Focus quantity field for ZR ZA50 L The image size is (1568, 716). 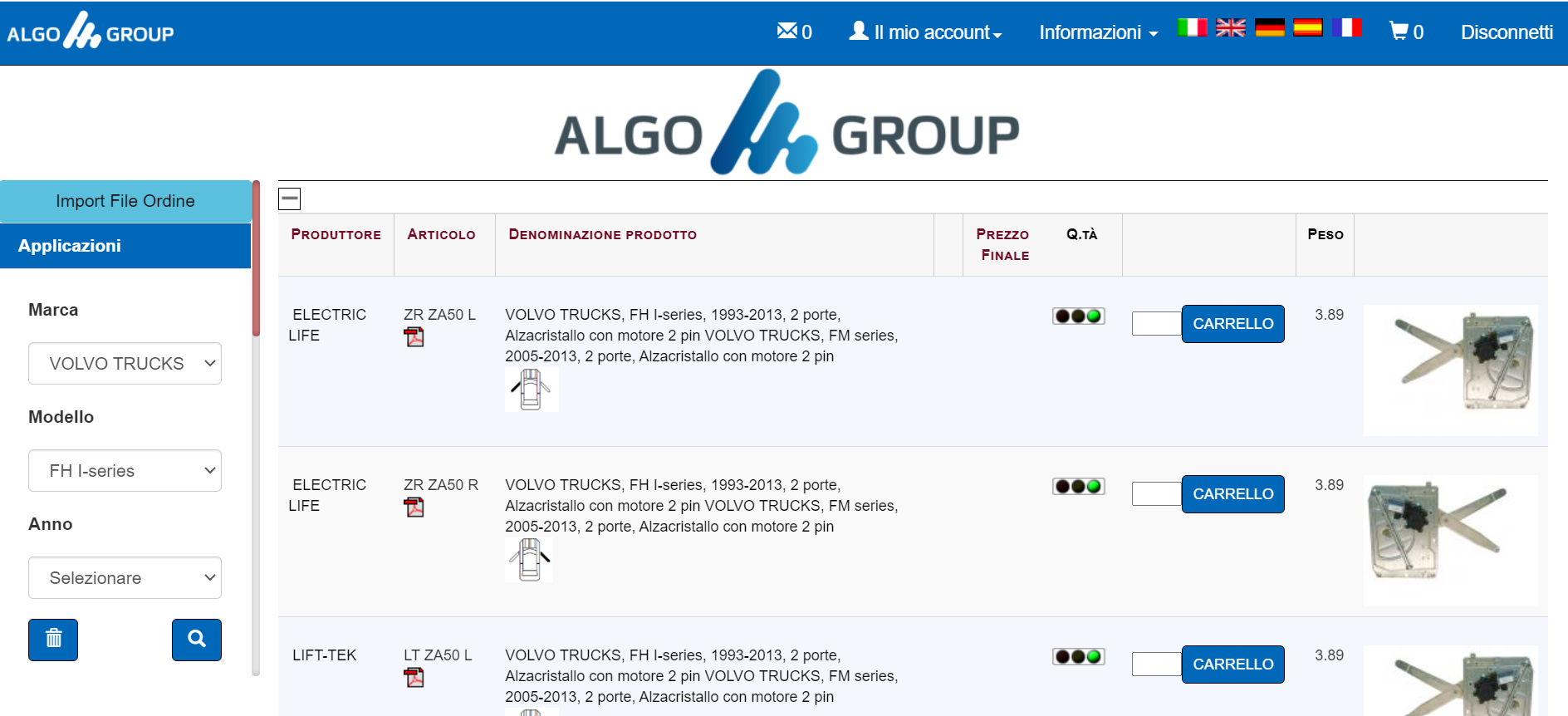click(1156, 324)
